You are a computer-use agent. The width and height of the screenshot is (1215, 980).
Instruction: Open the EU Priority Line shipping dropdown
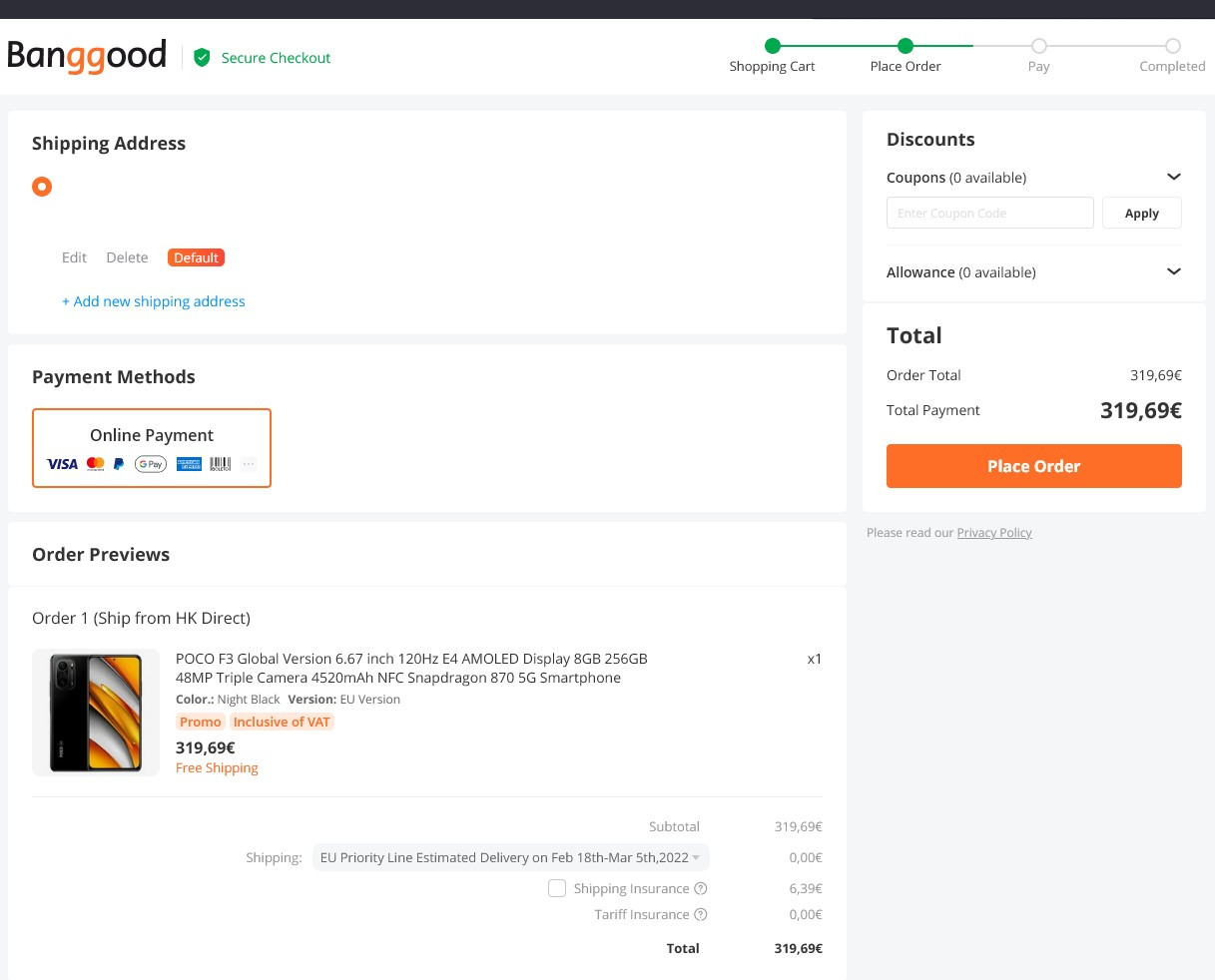pyautogui.click(x=510, y=857)
